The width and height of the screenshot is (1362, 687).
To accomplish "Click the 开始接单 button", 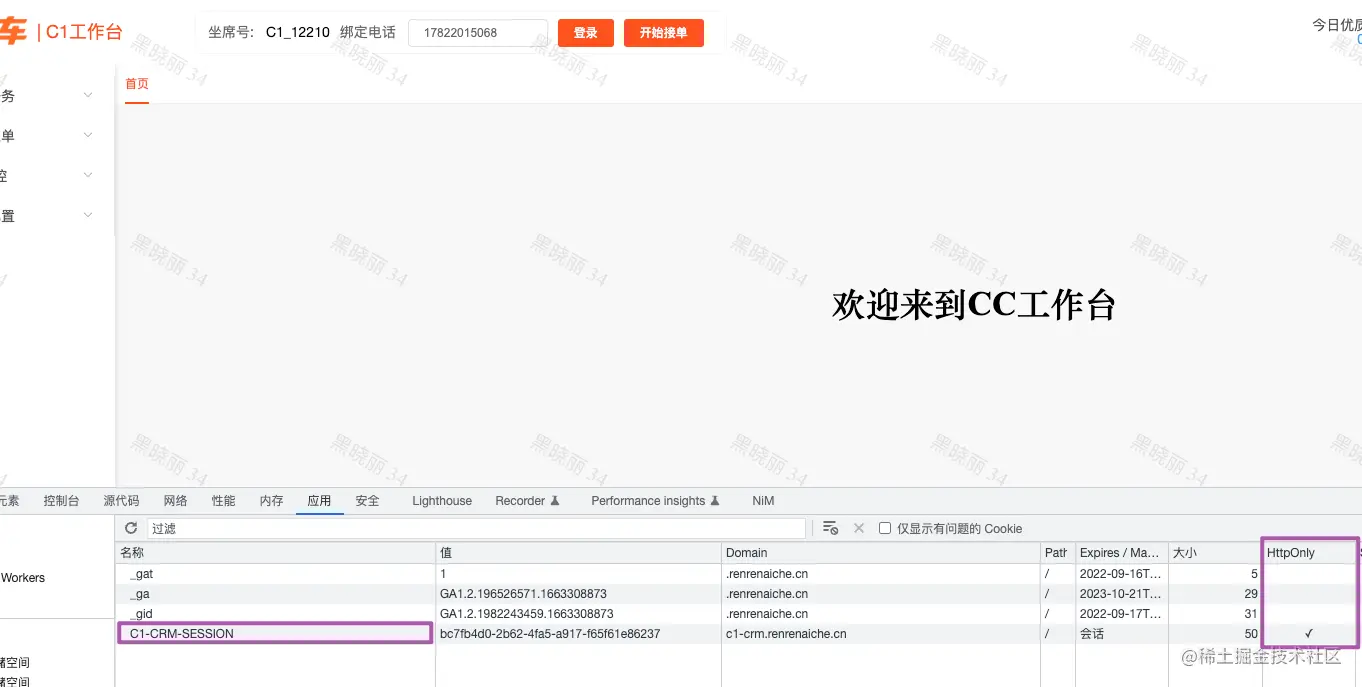I will (663, 33).
